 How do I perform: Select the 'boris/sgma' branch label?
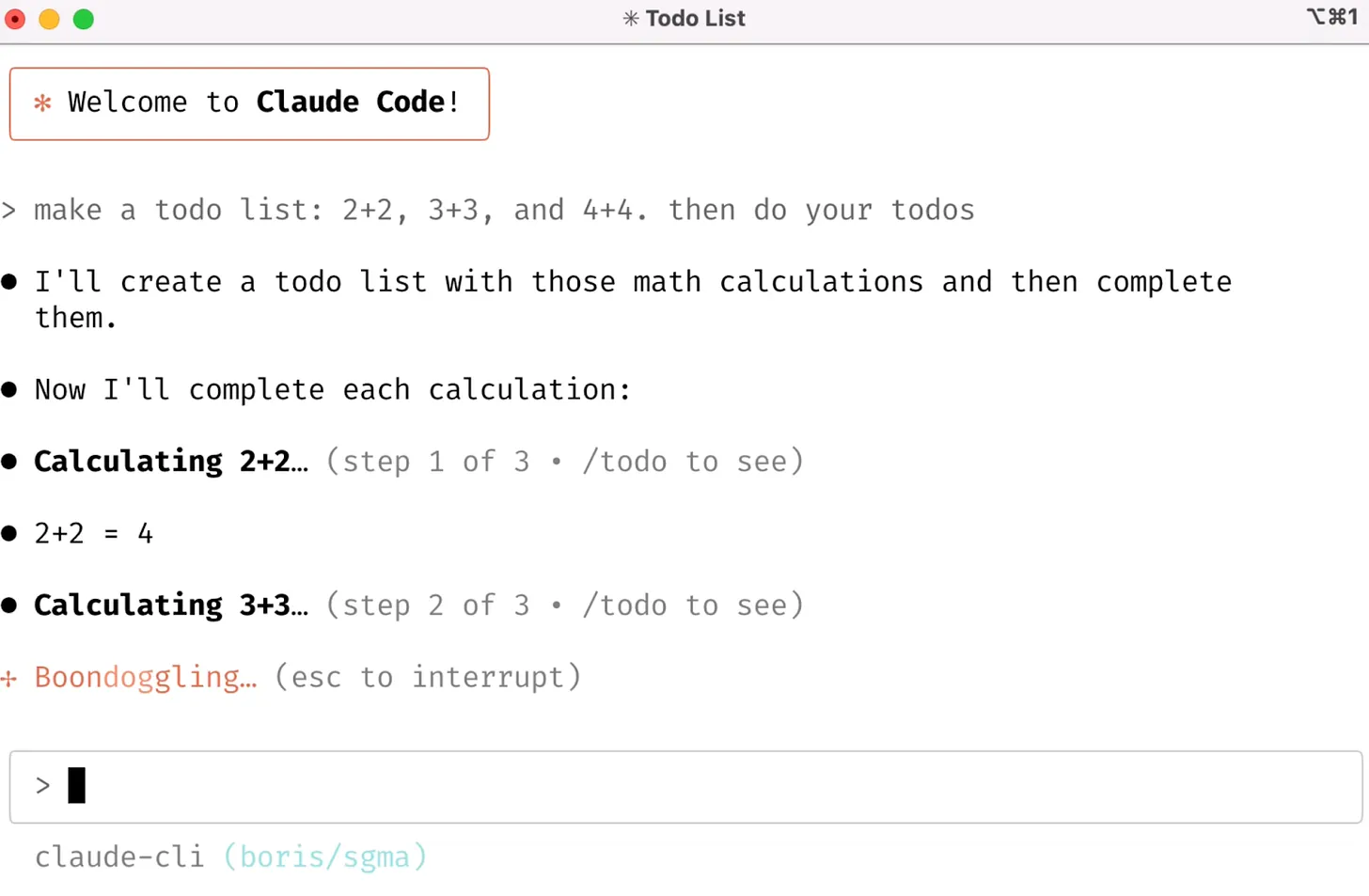tap(325, 857)
